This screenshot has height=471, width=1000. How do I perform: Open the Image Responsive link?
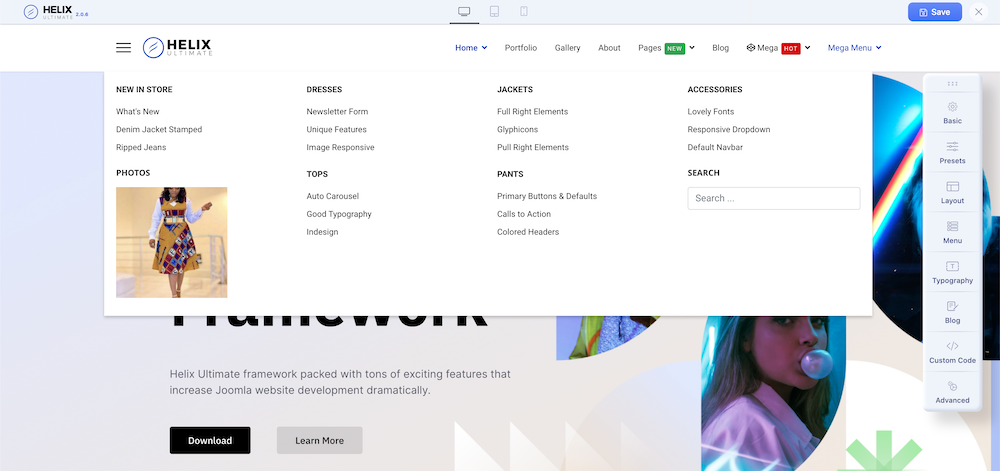tap(340, 147)
